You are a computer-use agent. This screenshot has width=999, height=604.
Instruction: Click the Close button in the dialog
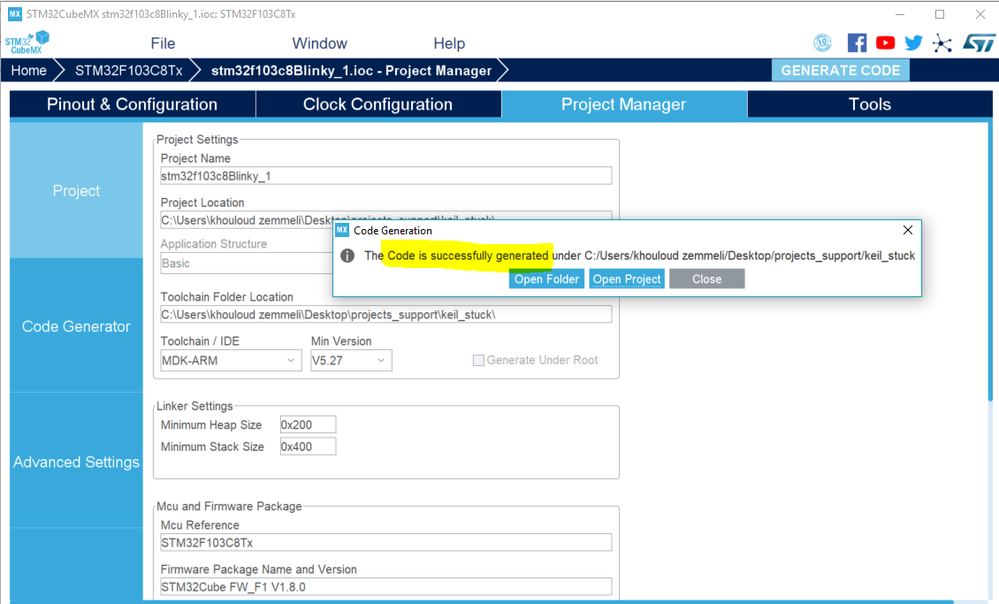click(x=707, y=279)
